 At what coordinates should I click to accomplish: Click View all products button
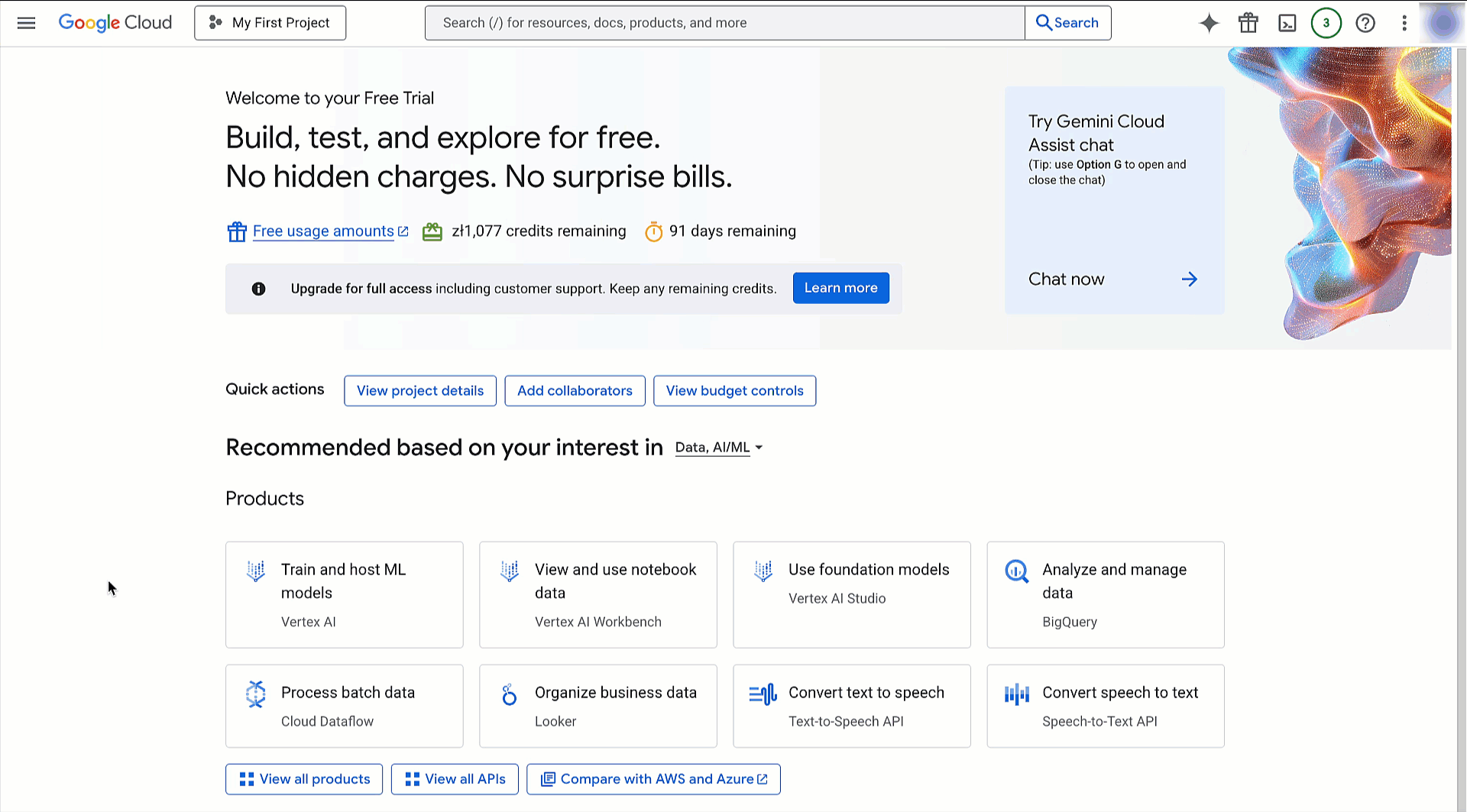pyautogui.click(x=304, y=779)
